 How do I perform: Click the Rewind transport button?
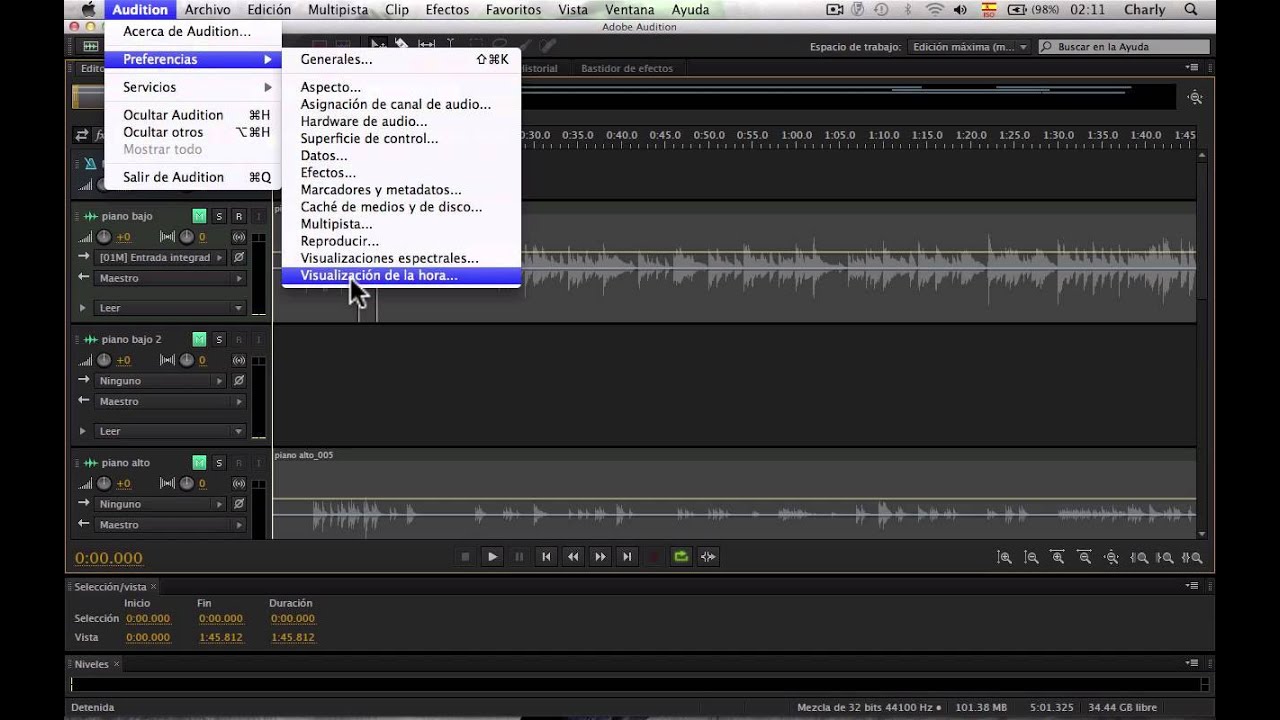[x=573, y=557]
